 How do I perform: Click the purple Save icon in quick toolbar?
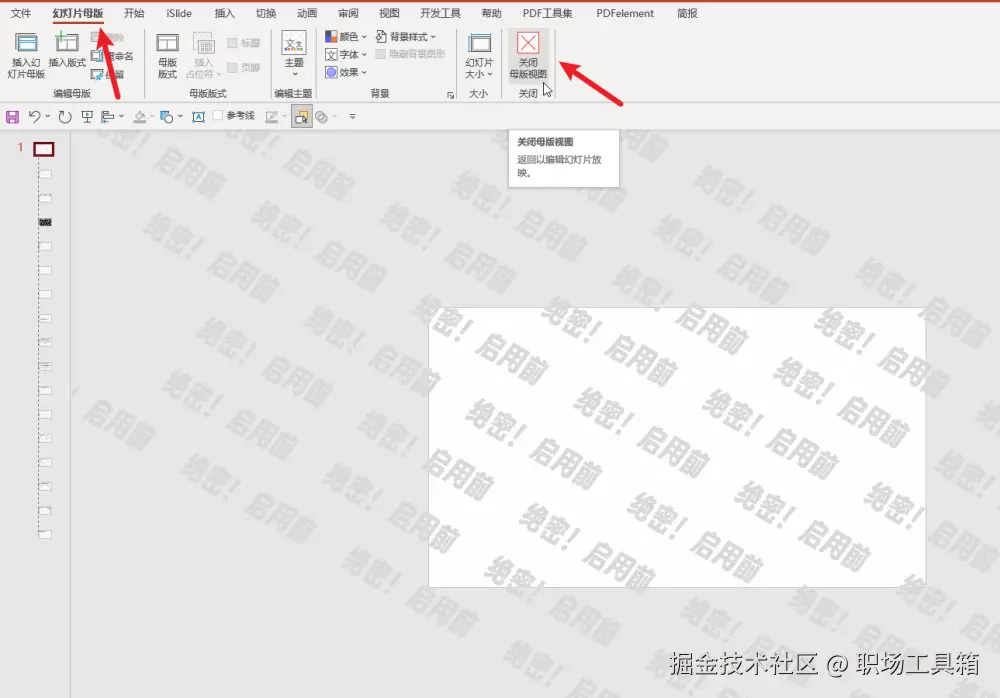[x=12, y=117]
